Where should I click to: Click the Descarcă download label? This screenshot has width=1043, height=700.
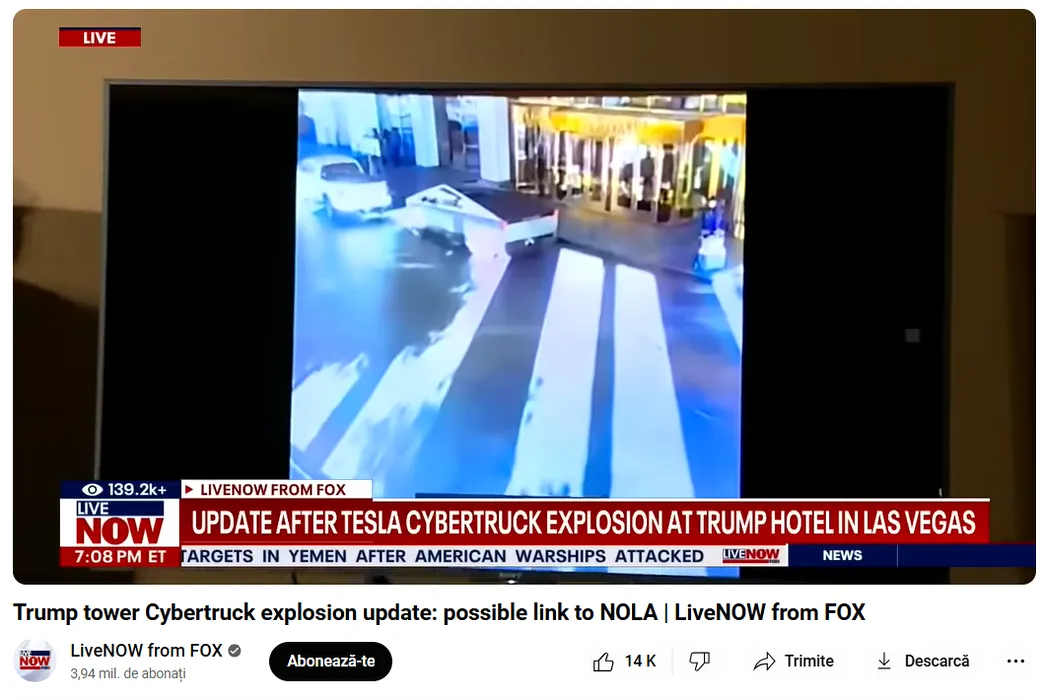click(937, 661)
